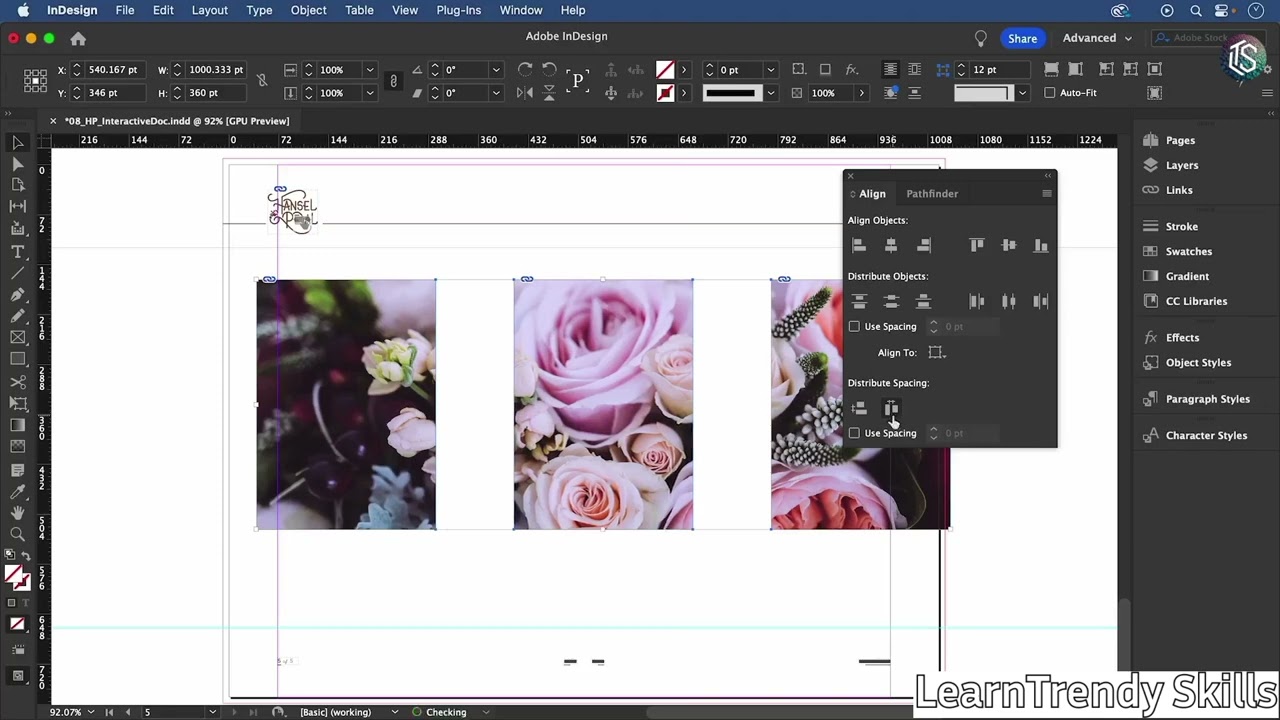Open the scale Y percentage dropdown

pos(369,93)
